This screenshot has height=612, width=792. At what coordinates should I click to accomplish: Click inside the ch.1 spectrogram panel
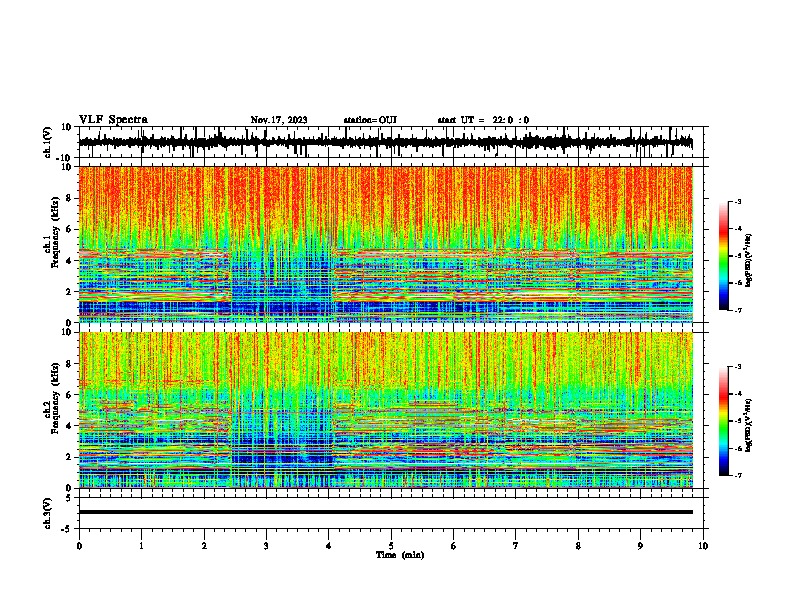385,244
